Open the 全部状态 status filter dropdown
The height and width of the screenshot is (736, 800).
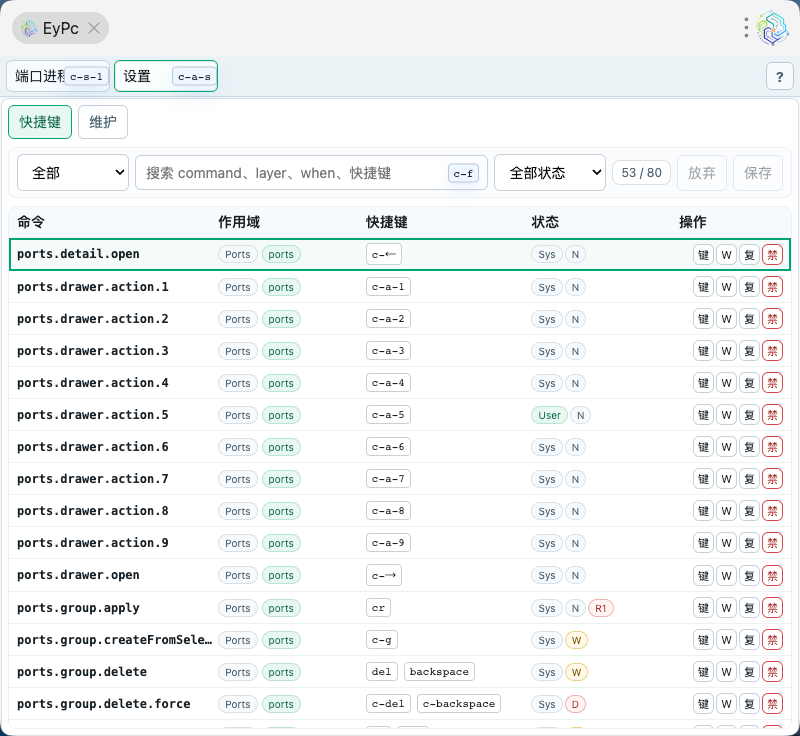tap(549, 173)
